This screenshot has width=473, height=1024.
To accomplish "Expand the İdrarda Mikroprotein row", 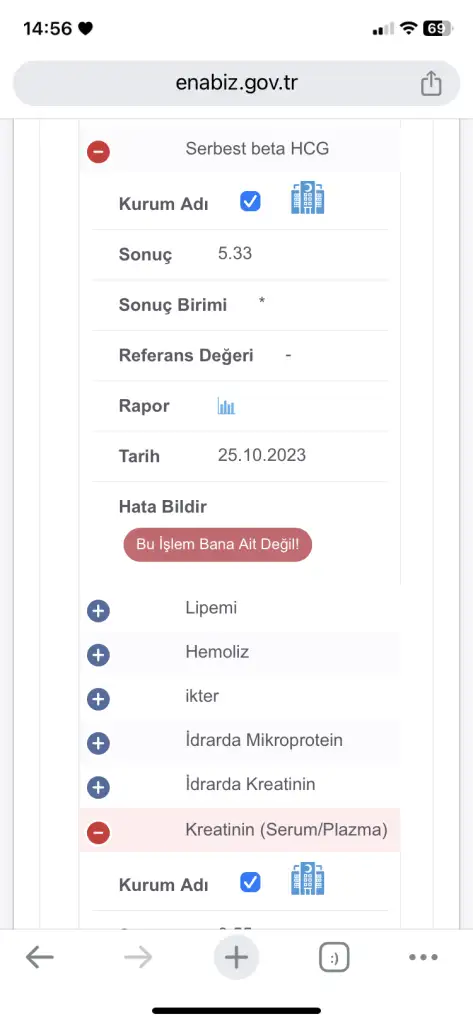I will [x=98, y=743].
